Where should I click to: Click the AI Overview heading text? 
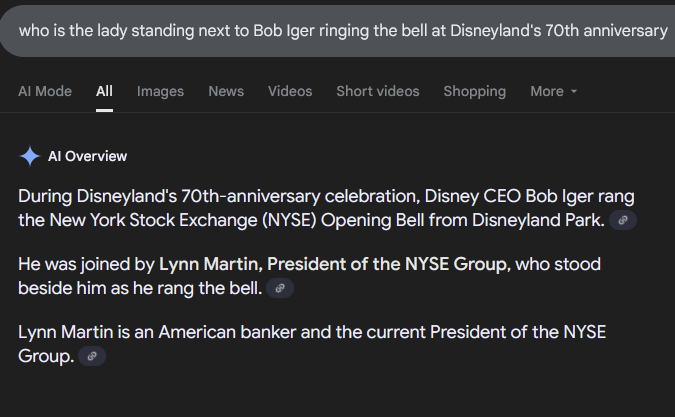pyautogui.click(x=87, y=156)
